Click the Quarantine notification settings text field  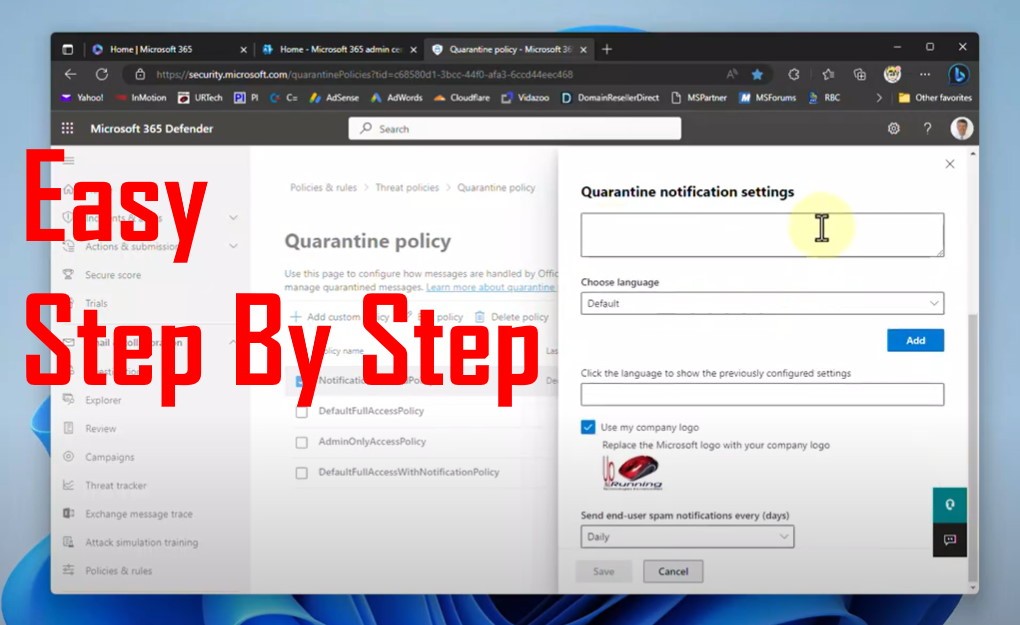coord(762,233)
